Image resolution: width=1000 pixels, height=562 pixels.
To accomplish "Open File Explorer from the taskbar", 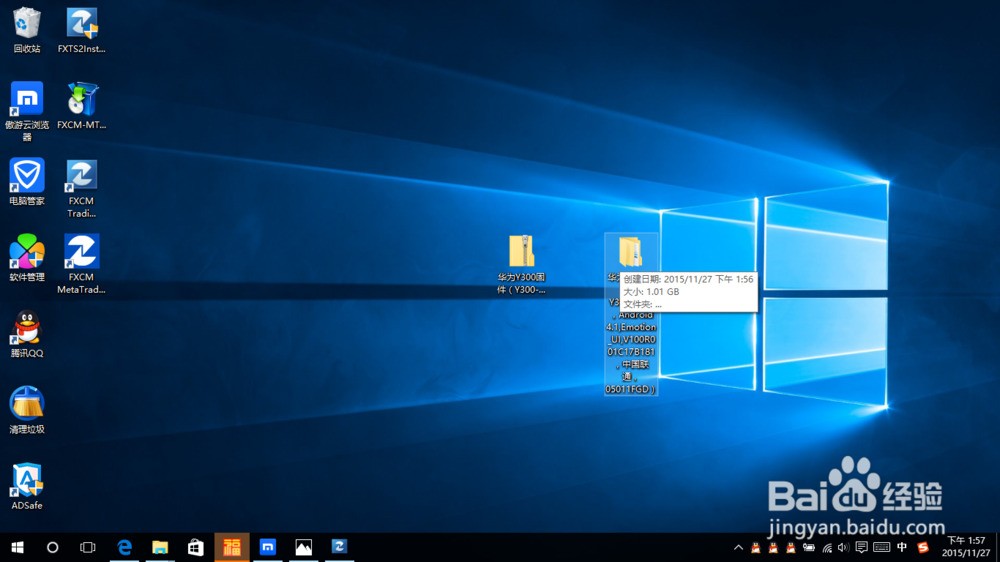I will 160,547.
